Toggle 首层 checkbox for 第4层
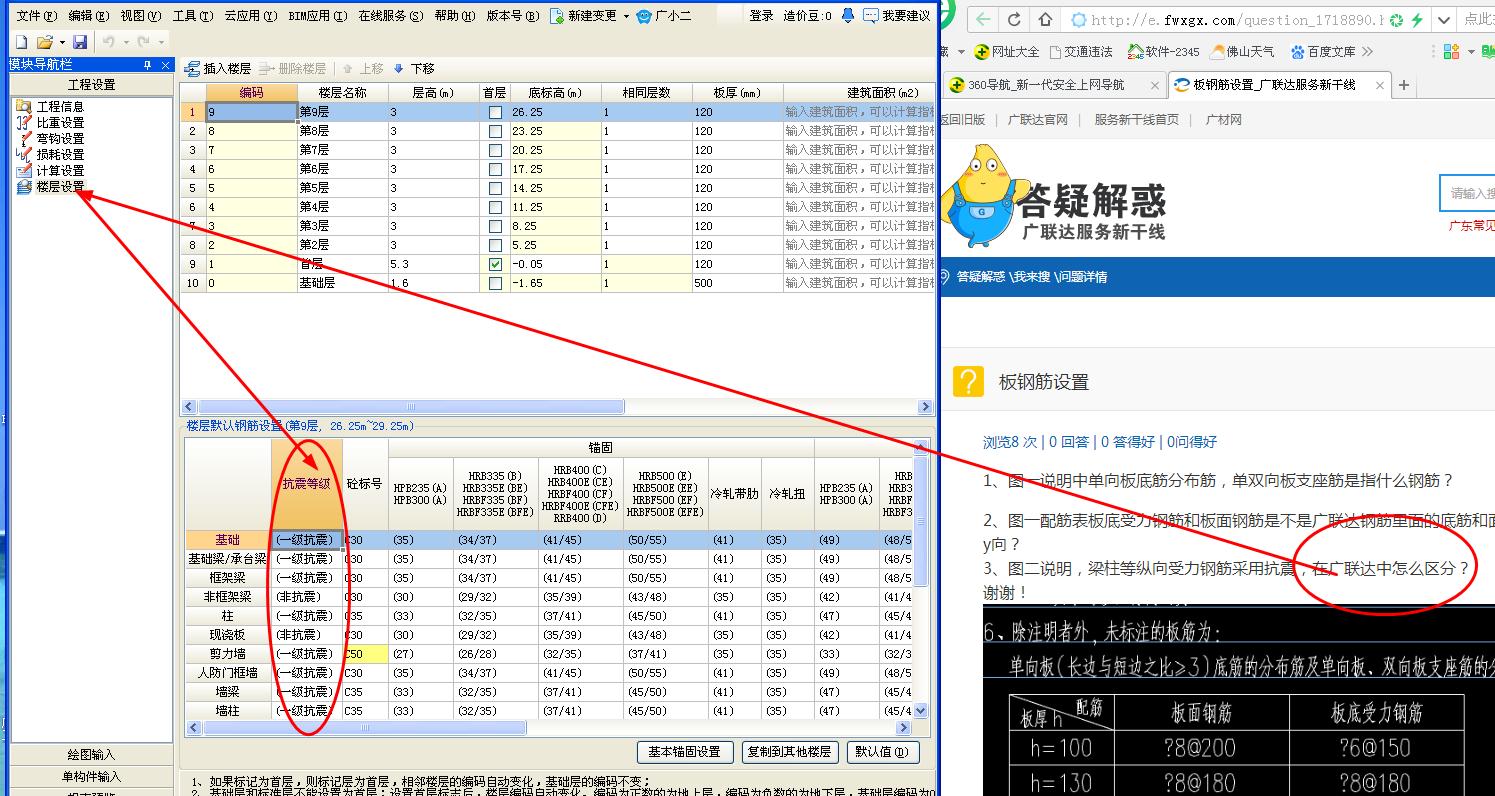Viewport: 1495px width, 796px height. (x=495, y=207)
